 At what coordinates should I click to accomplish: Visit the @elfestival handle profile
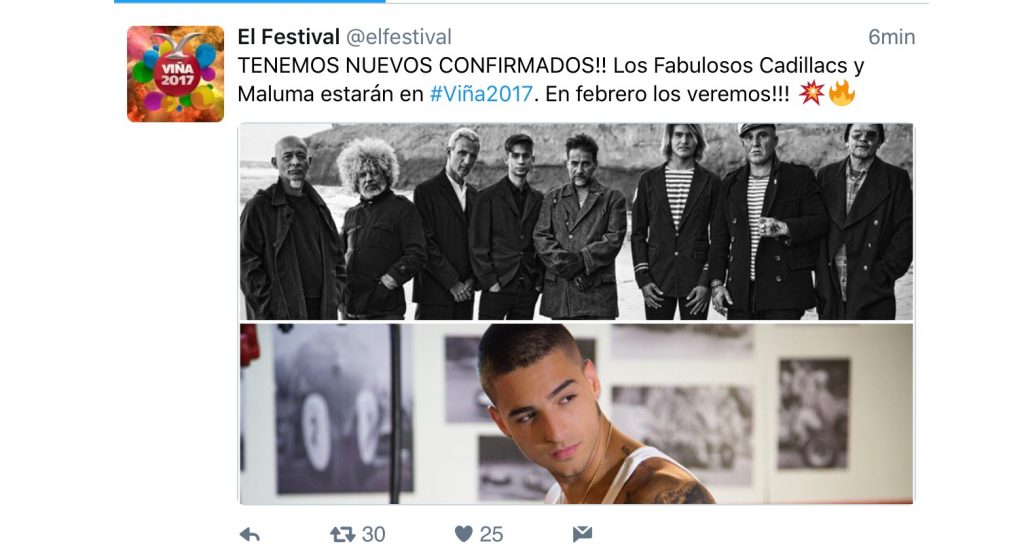[398, 37]
